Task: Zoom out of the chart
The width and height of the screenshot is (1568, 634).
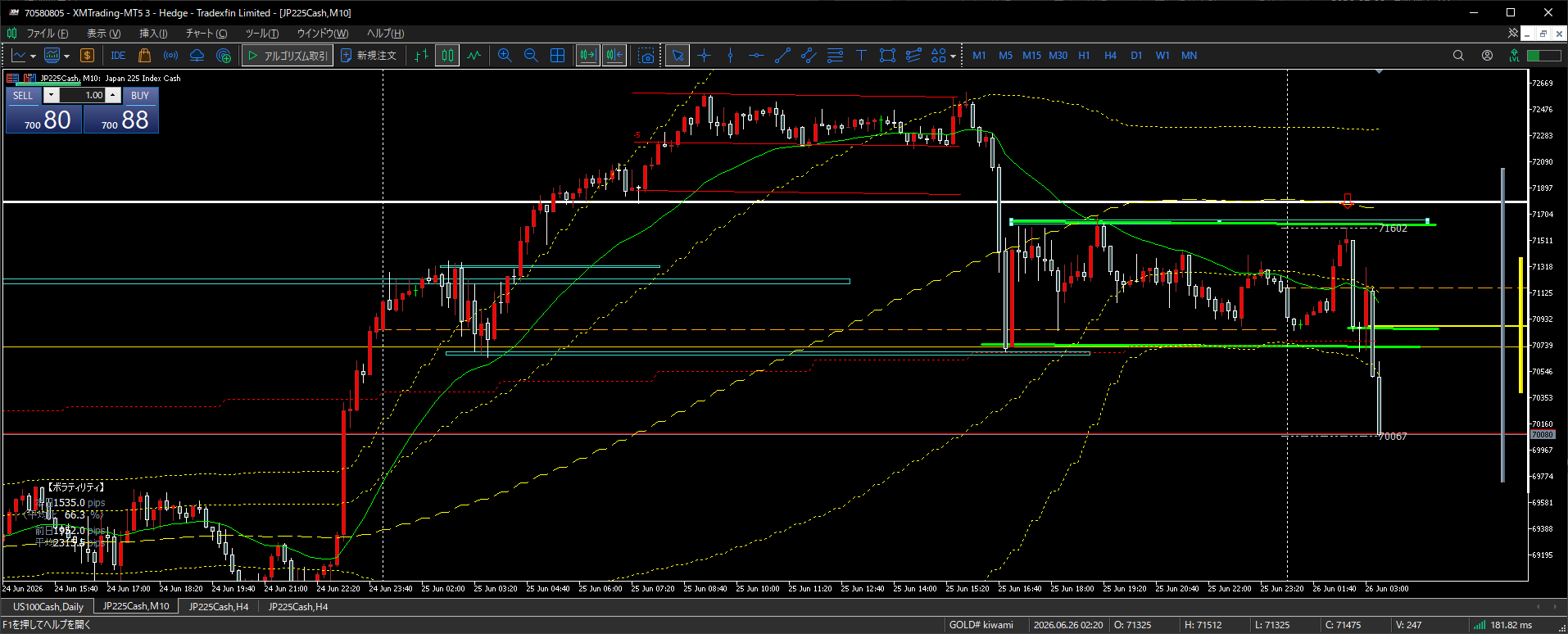Action: [531, 56]
